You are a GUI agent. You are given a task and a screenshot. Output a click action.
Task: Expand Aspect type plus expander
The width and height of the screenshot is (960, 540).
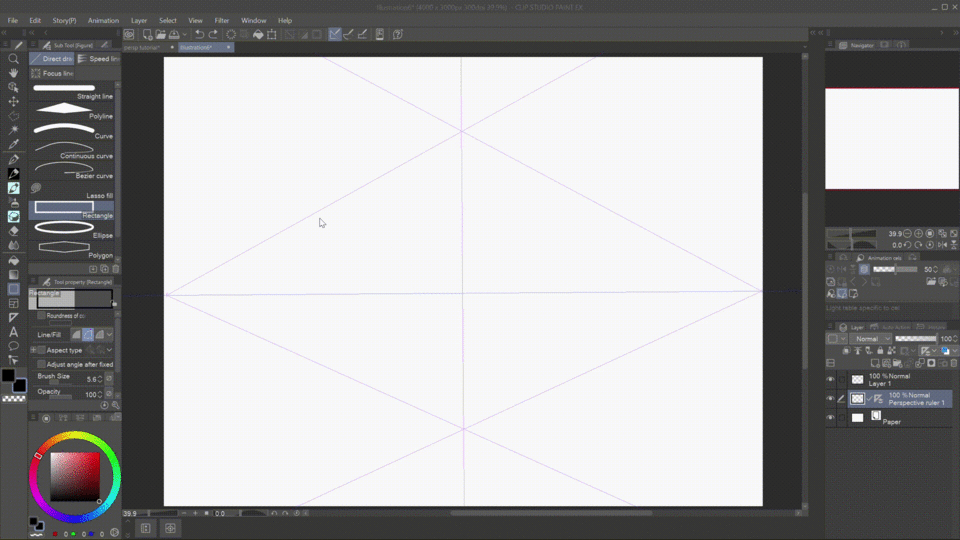34,350
